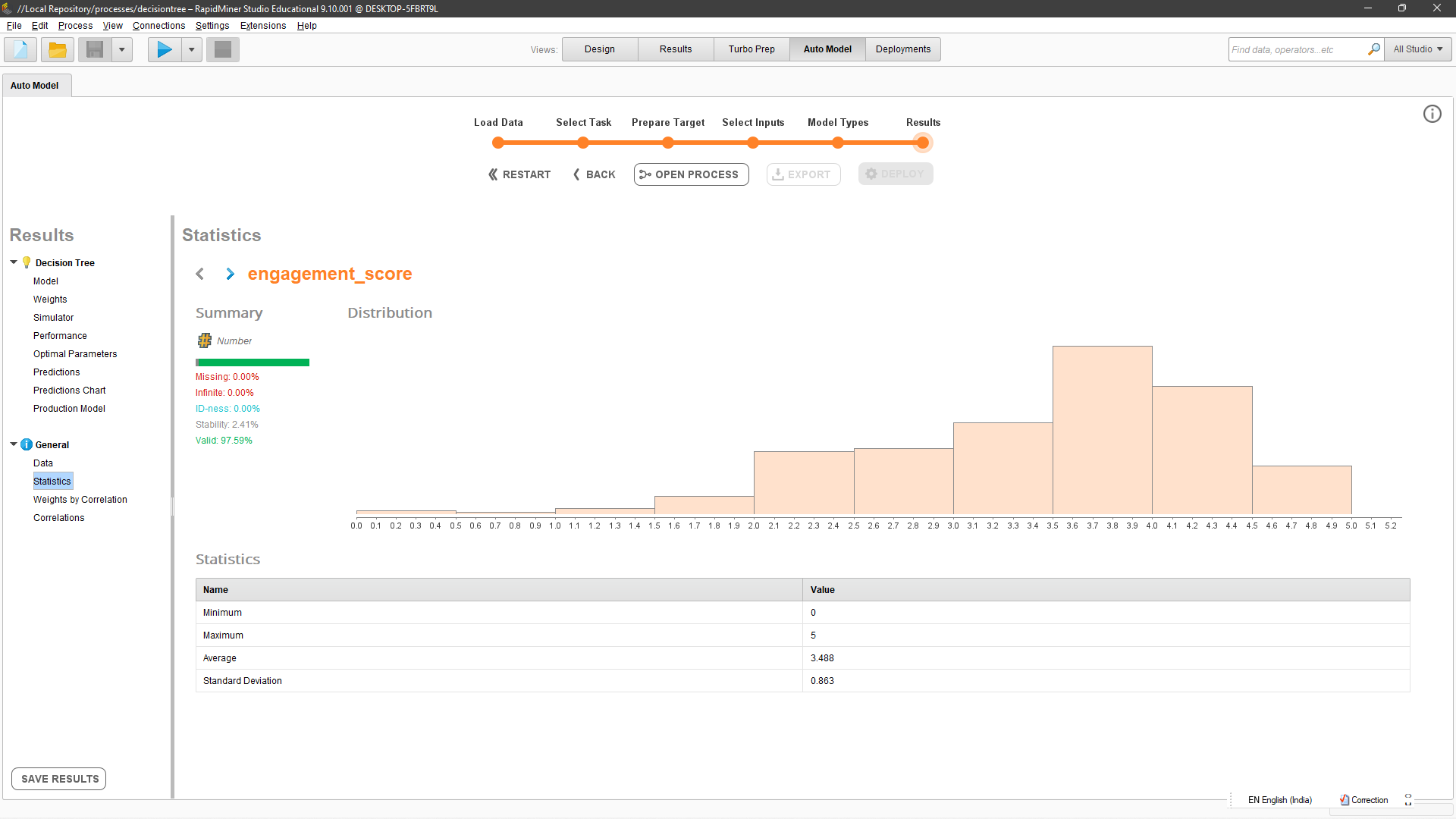This screenshot has height=819, width=1456.
Task: Save the process with the save icon
Action: tap(93, 49)
